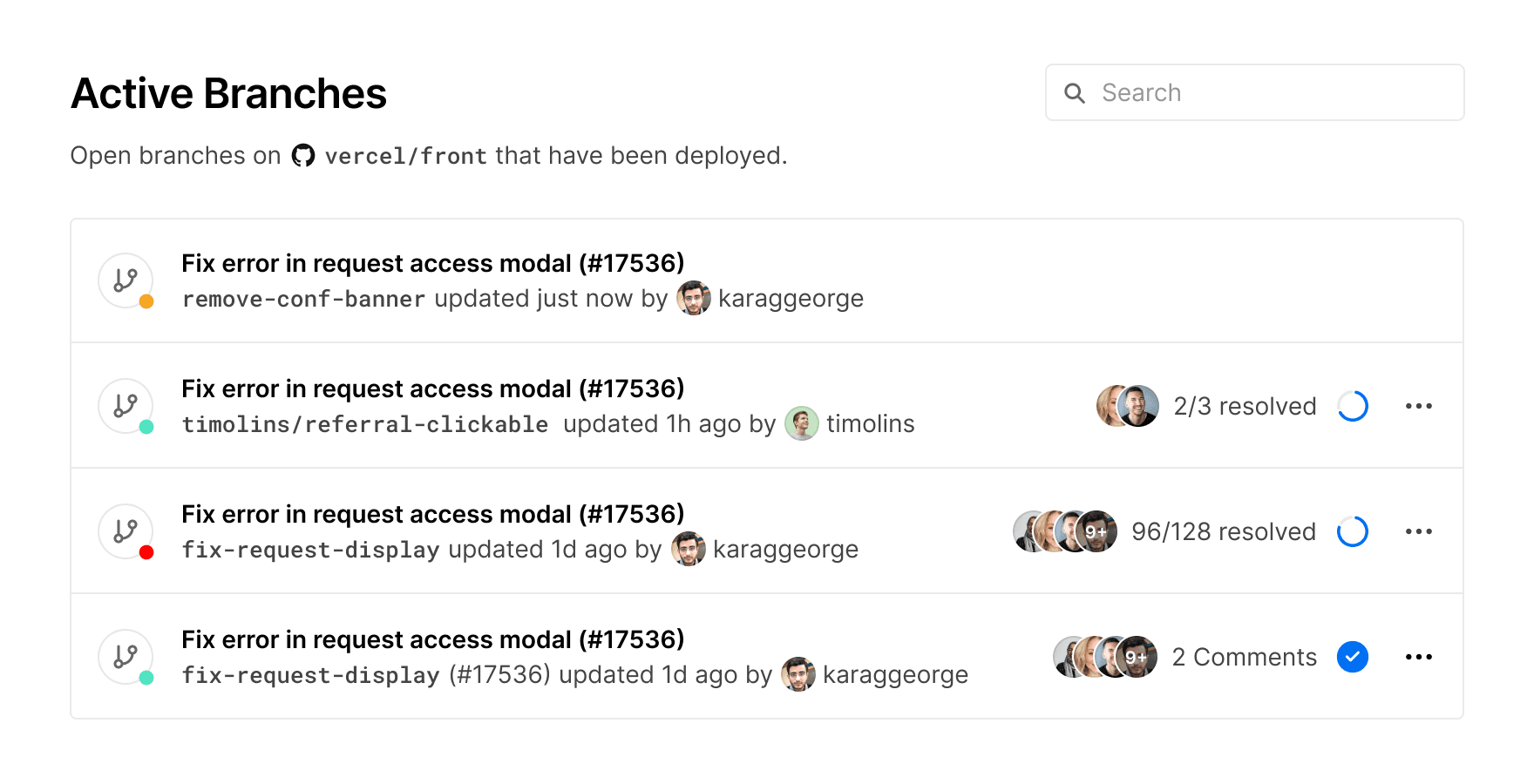Click the branch icon for timolins/referral-clickable row

[x=126, y=406]
